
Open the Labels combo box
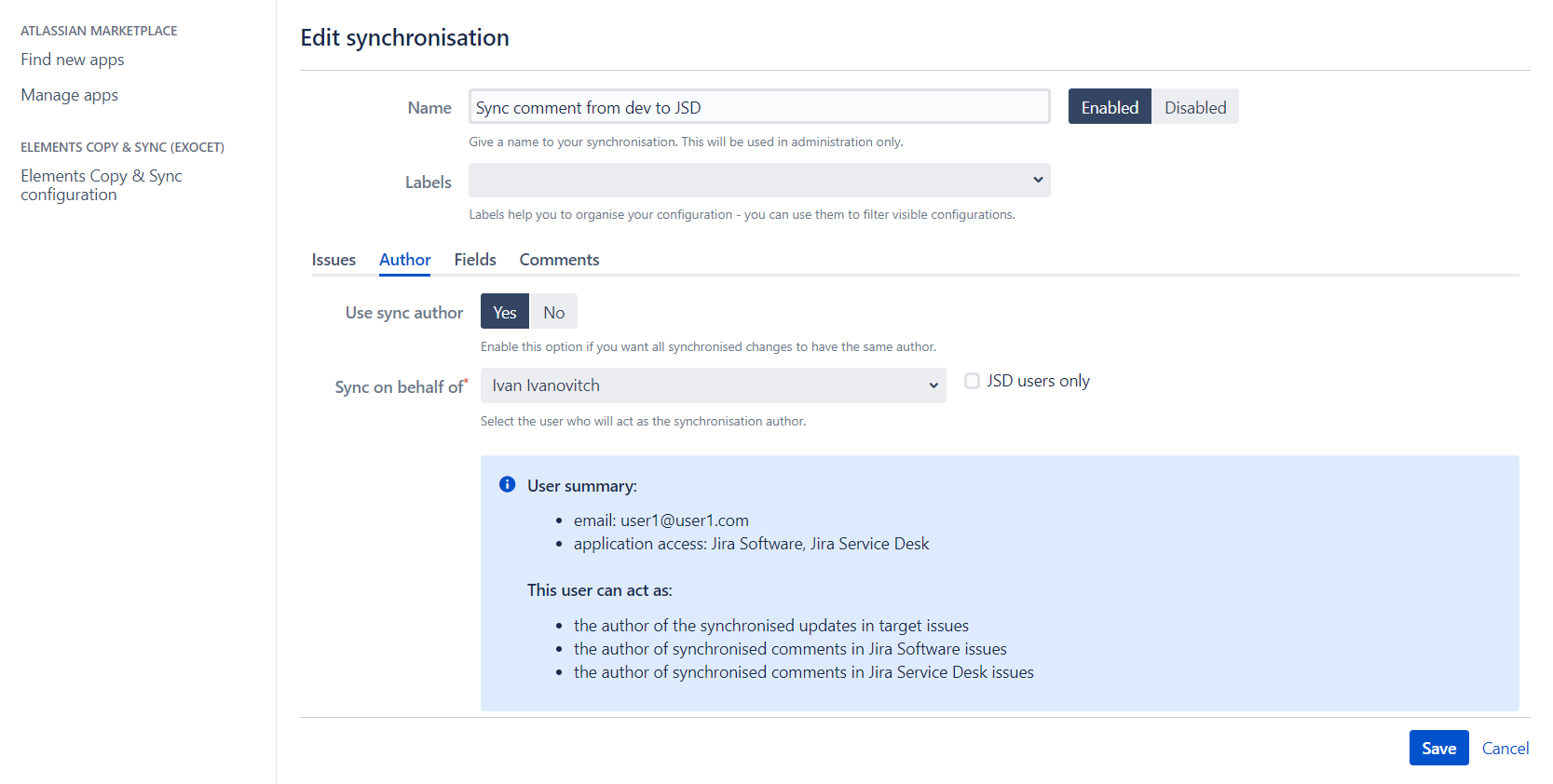(759, 180)
